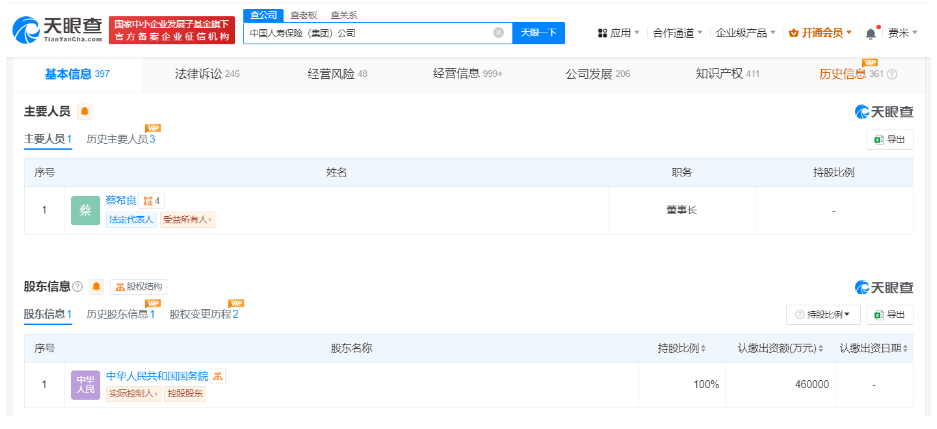
Task: Open the 蔡希良 person link
Action: tap(121, 201)
